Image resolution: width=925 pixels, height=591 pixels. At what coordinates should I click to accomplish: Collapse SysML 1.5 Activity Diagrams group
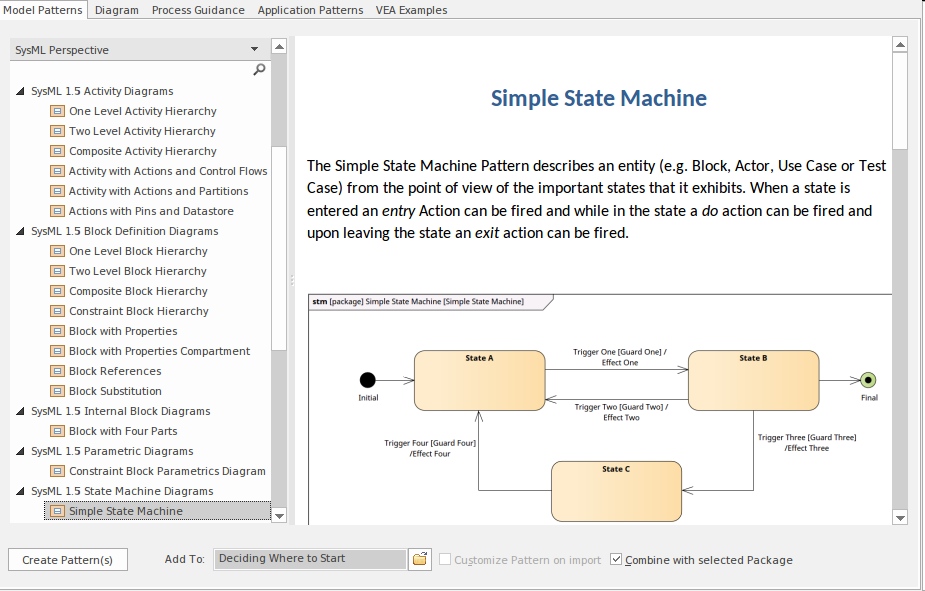click(21, 91)
